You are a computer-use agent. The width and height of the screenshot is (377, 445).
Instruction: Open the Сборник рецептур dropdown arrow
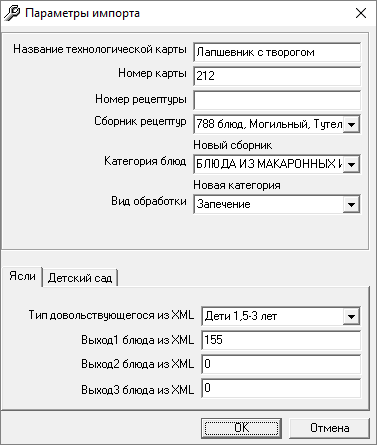click(x=351, y=125)
